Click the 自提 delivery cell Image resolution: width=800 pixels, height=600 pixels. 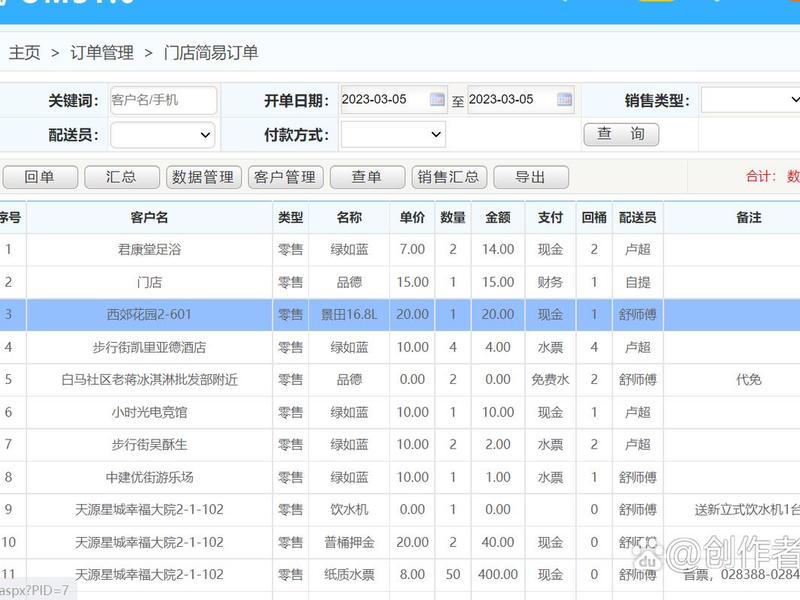pos(638,282)
